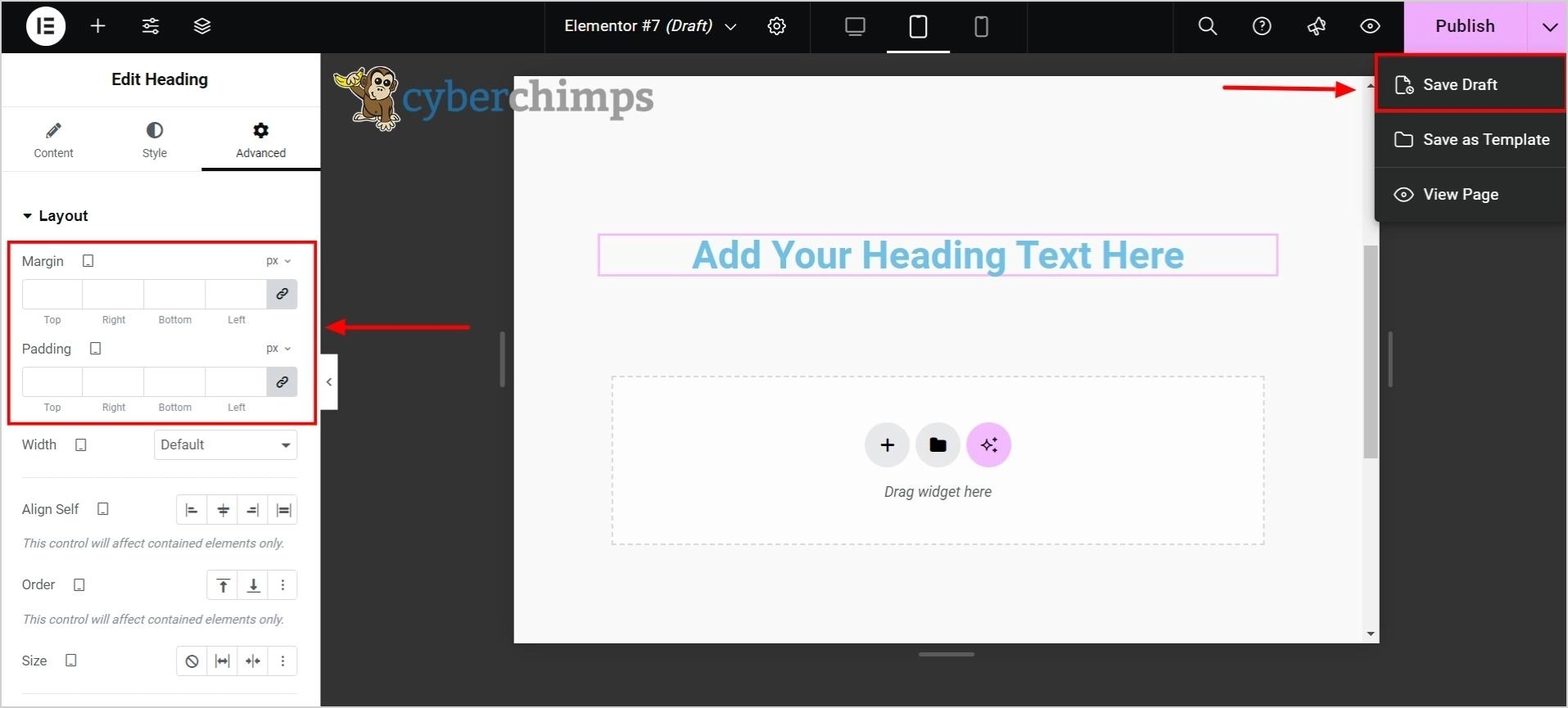The height and width of the screenshot is (708, 1568).
Task: Click the Margin Top input field
Action: pyautogui.click(x=52, y=294)
